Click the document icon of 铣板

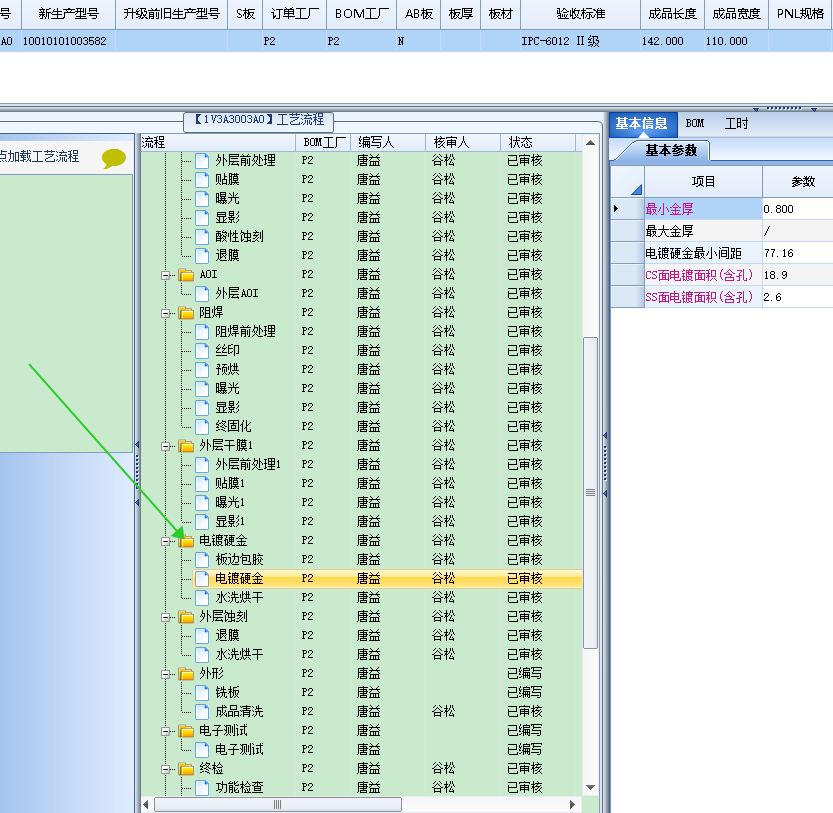(202, 692)
